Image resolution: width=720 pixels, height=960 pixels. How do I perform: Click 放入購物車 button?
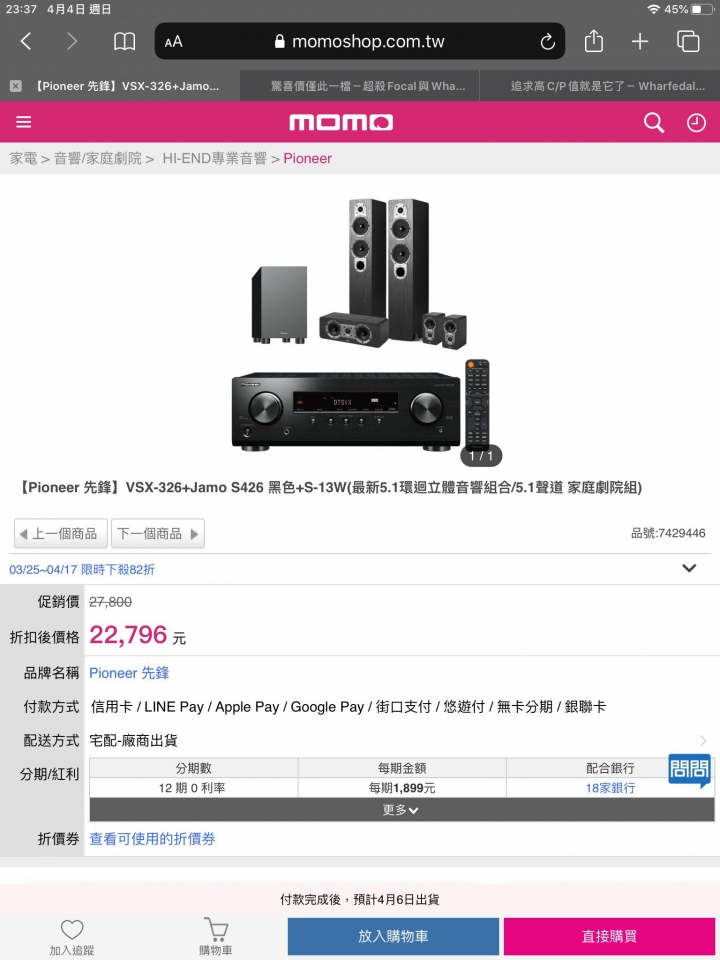tap(393, 936)
